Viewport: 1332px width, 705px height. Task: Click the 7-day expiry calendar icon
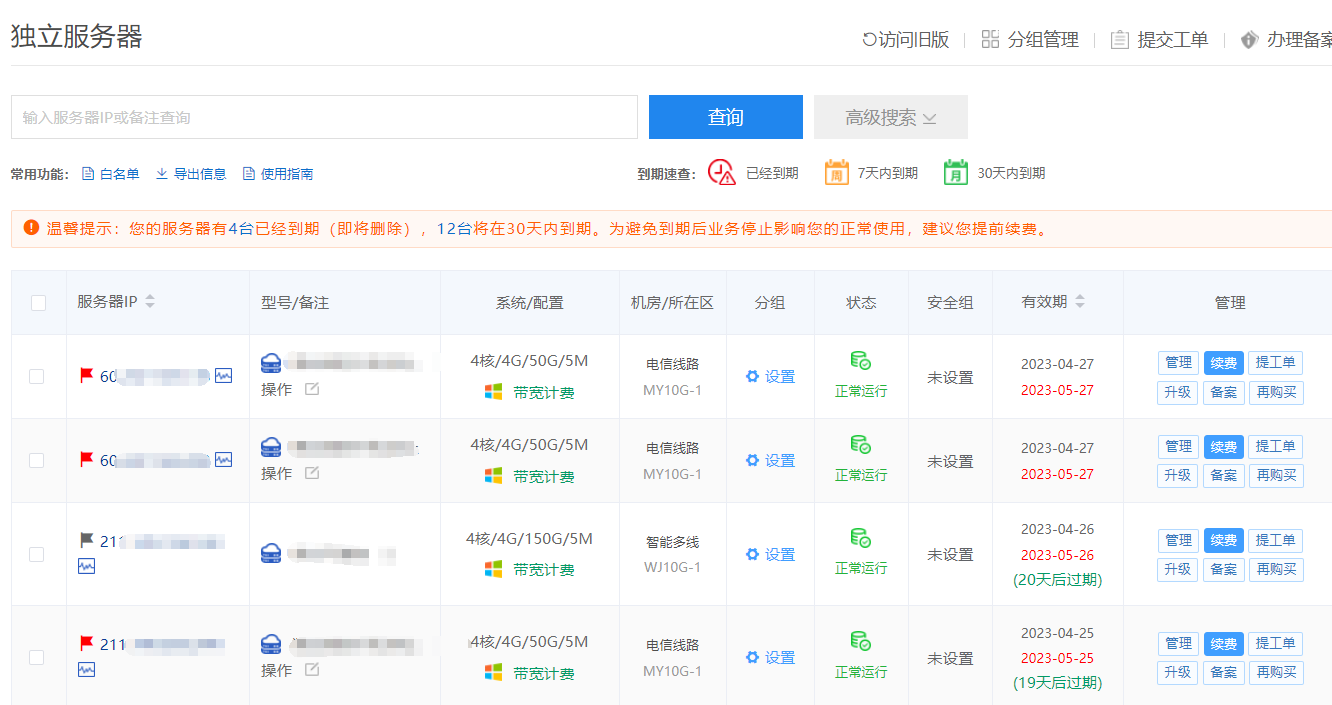coord(836,173)
